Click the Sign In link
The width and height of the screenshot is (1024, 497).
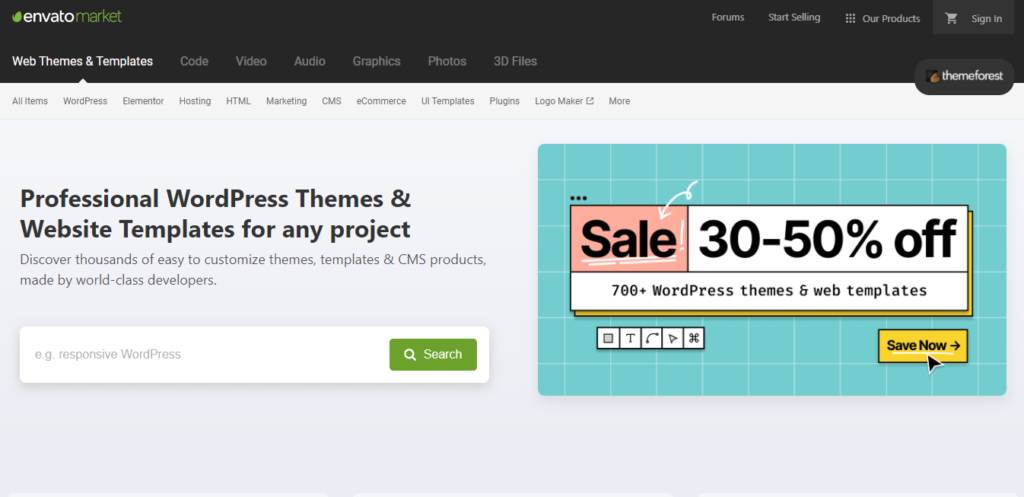pos(986,18)
